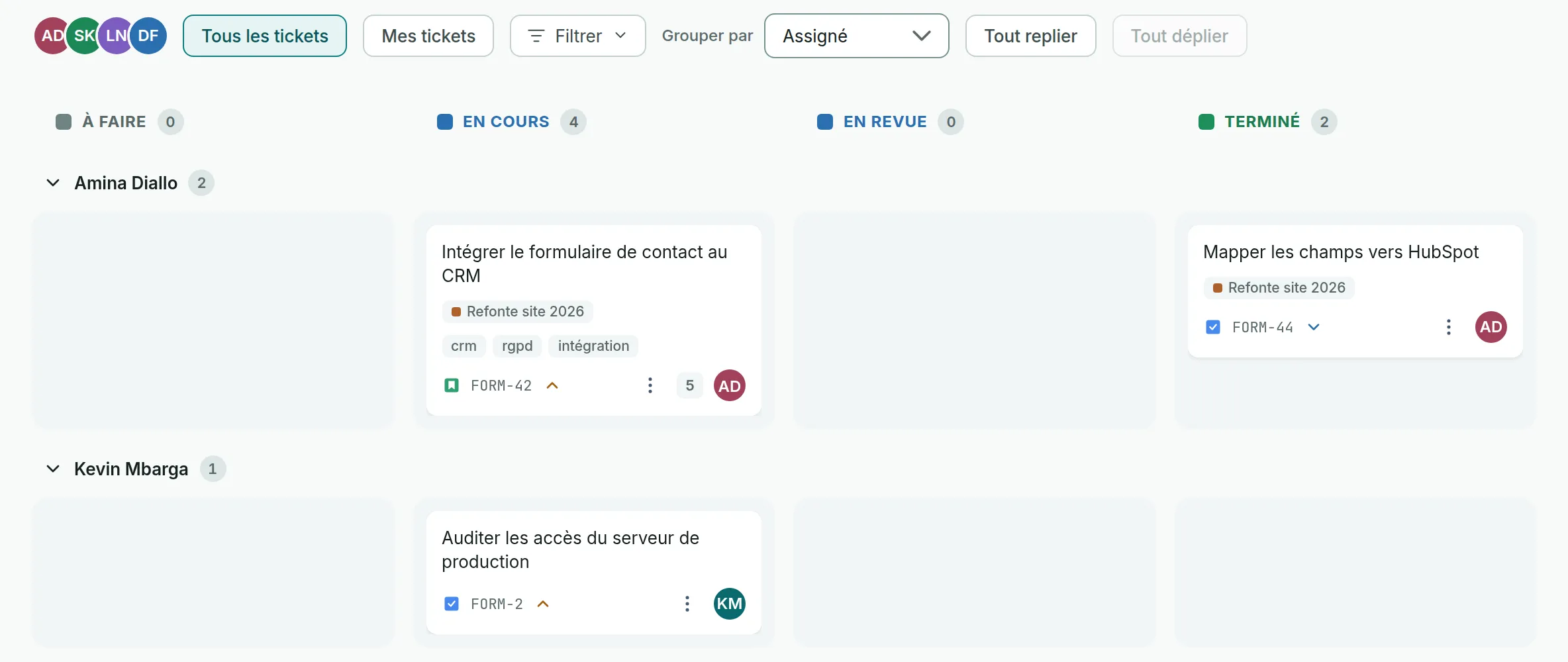Click the task type icon of FORM-44
The image size is (1568, 662).
pyautogui.click(x=1213, y=327)
